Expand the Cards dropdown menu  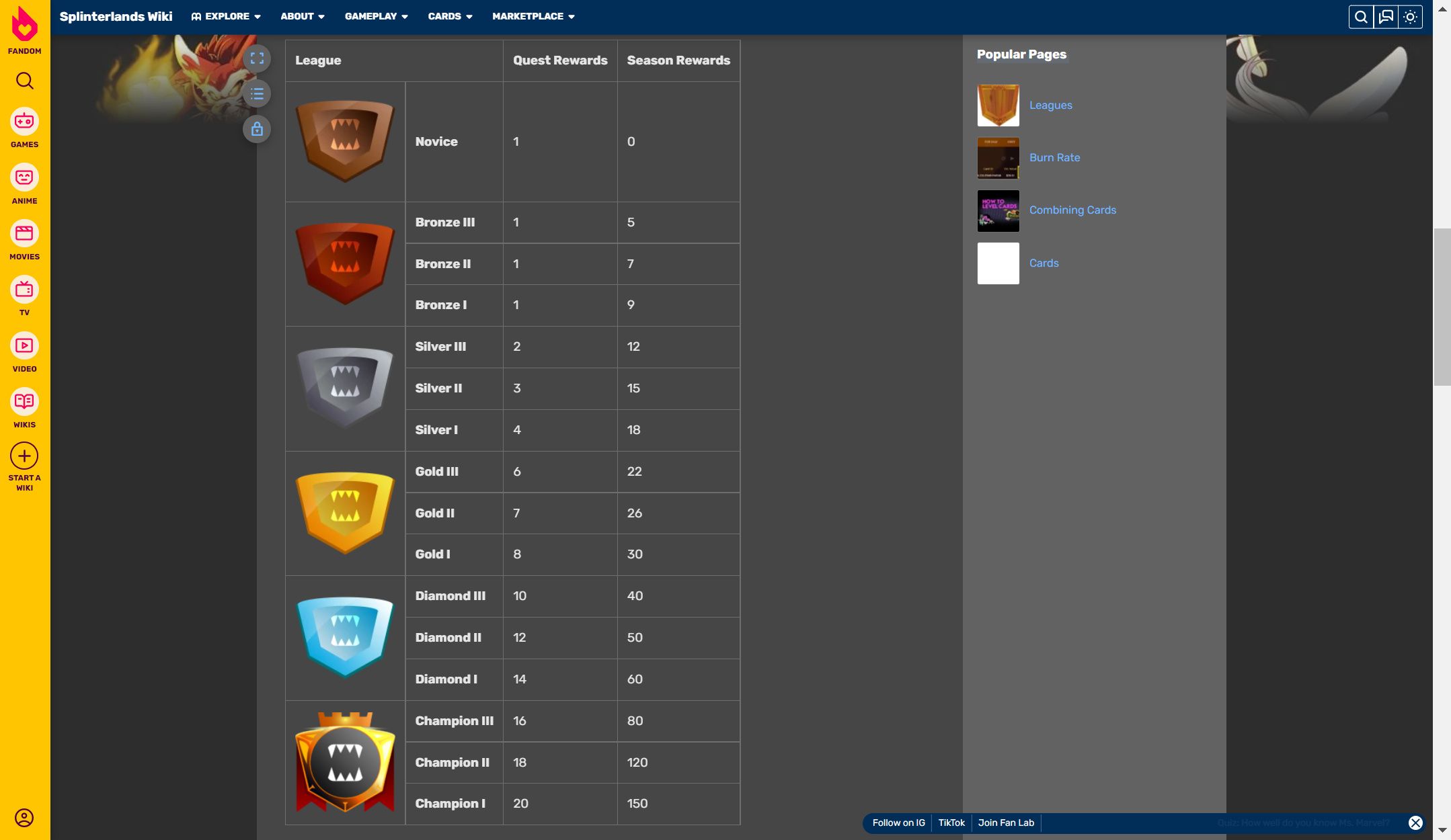[x=450, y=16]
